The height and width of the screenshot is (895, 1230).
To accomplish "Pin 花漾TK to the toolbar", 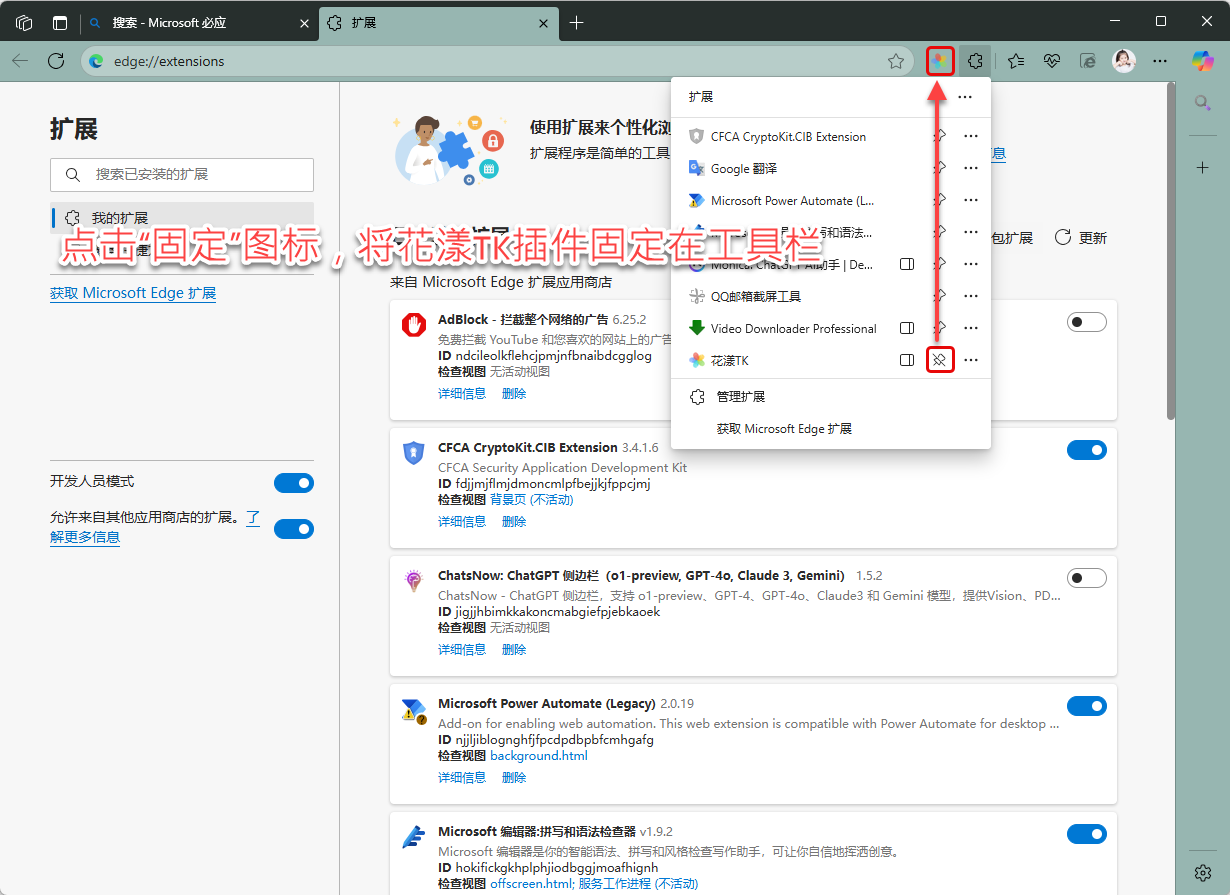I will tap(940, 360).
